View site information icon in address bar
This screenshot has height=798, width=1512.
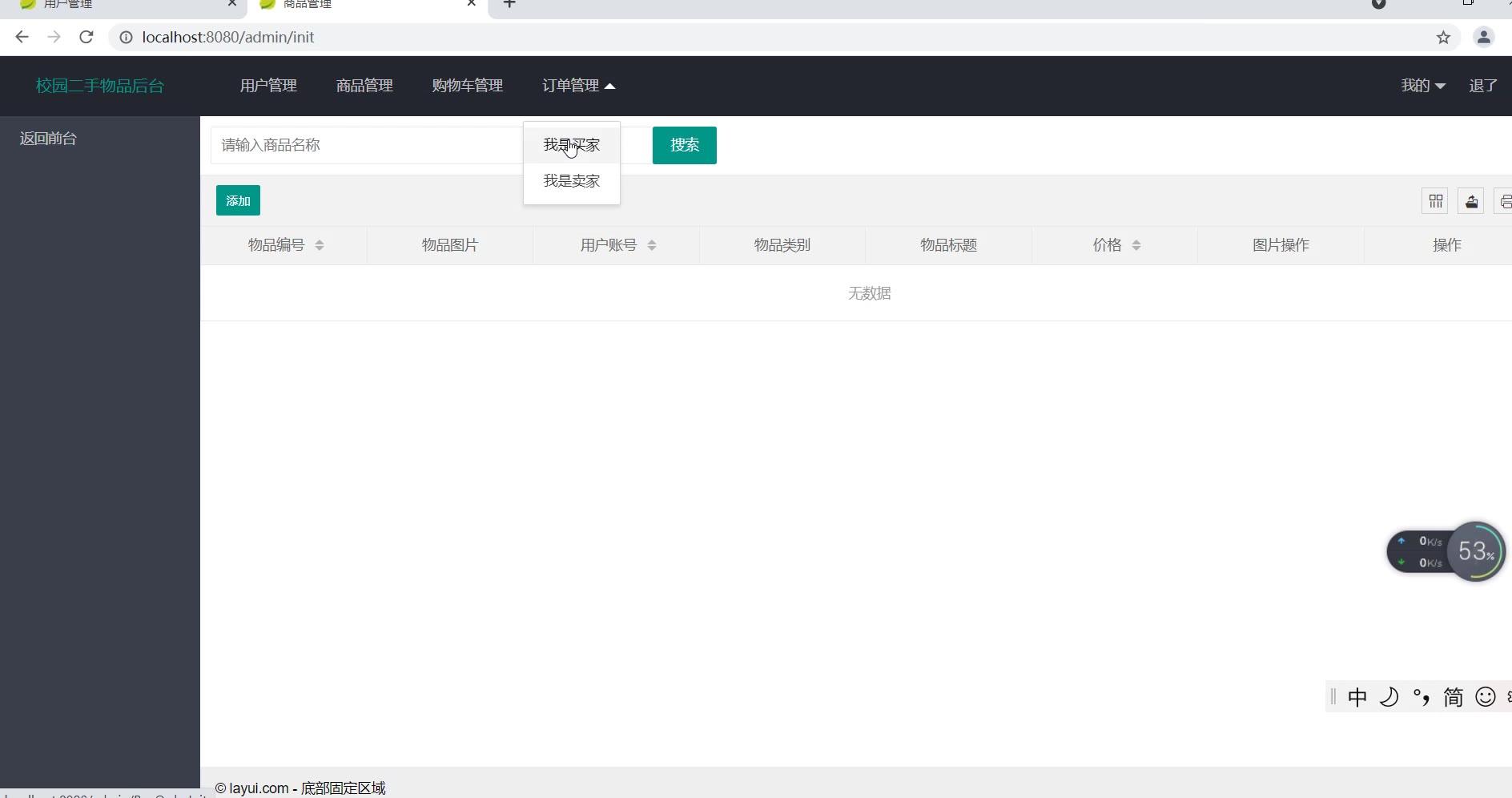126,37
